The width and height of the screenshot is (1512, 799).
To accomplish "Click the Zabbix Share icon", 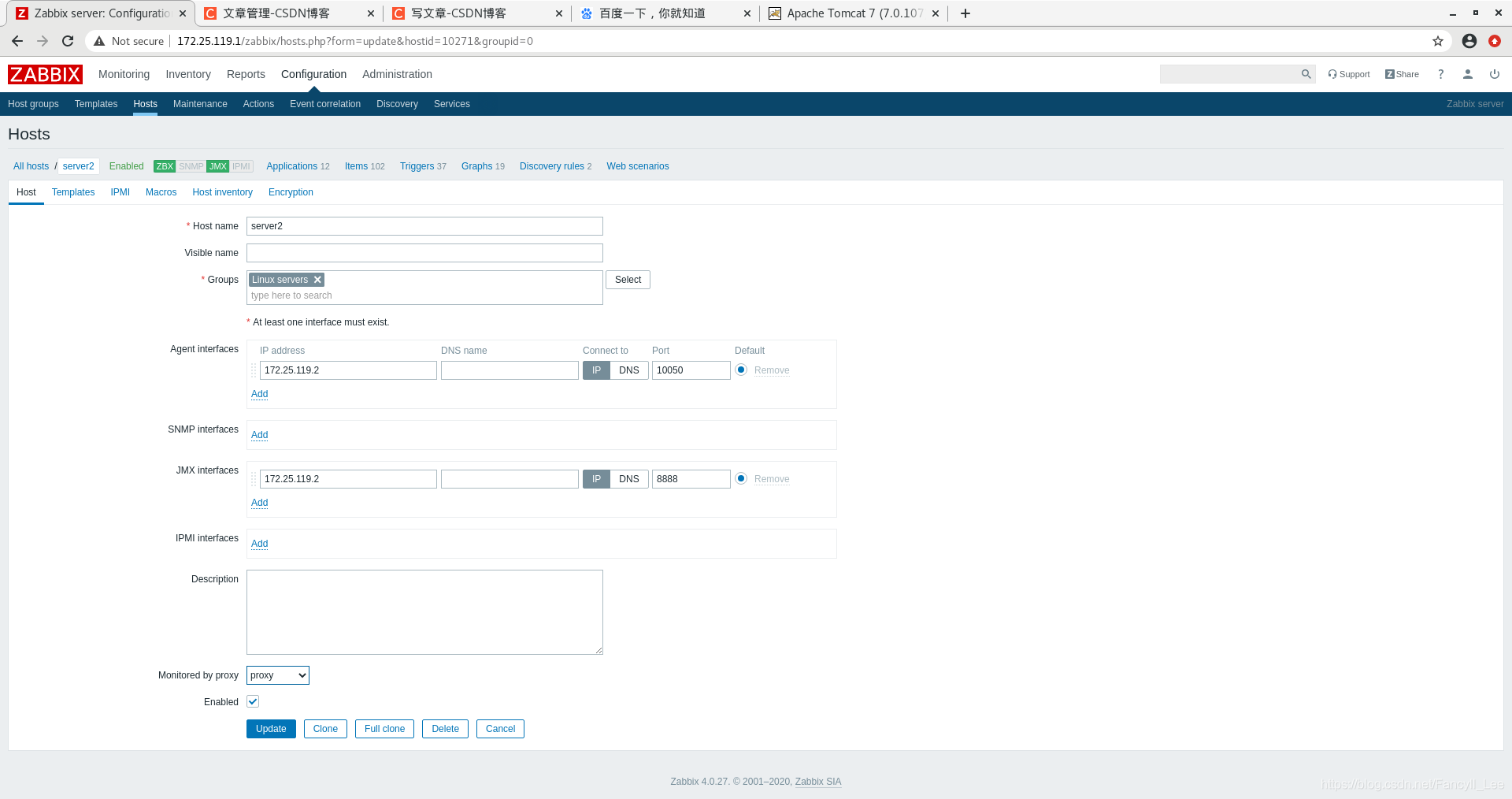I will pos(1402,74).
